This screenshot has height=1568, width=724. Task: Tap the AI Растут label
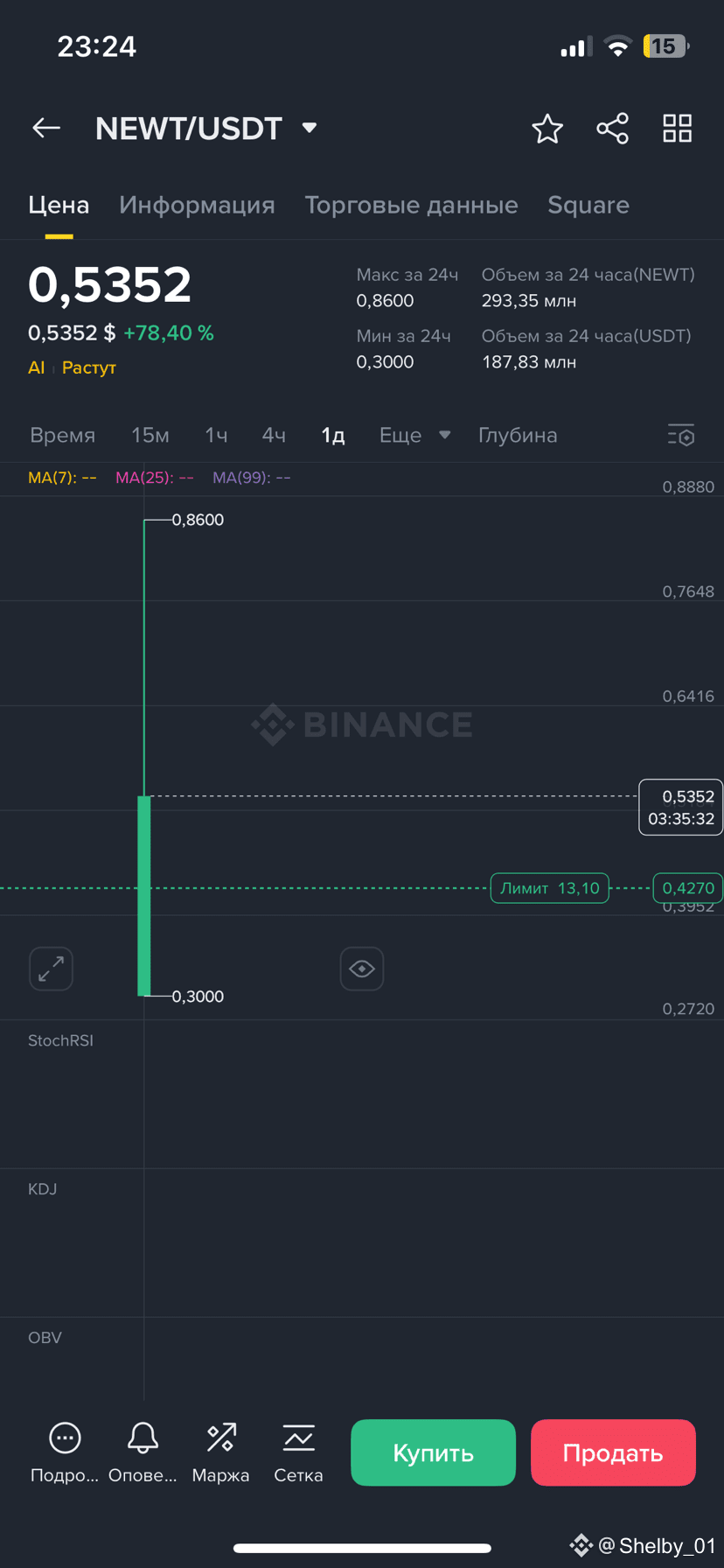click(72, 367)
